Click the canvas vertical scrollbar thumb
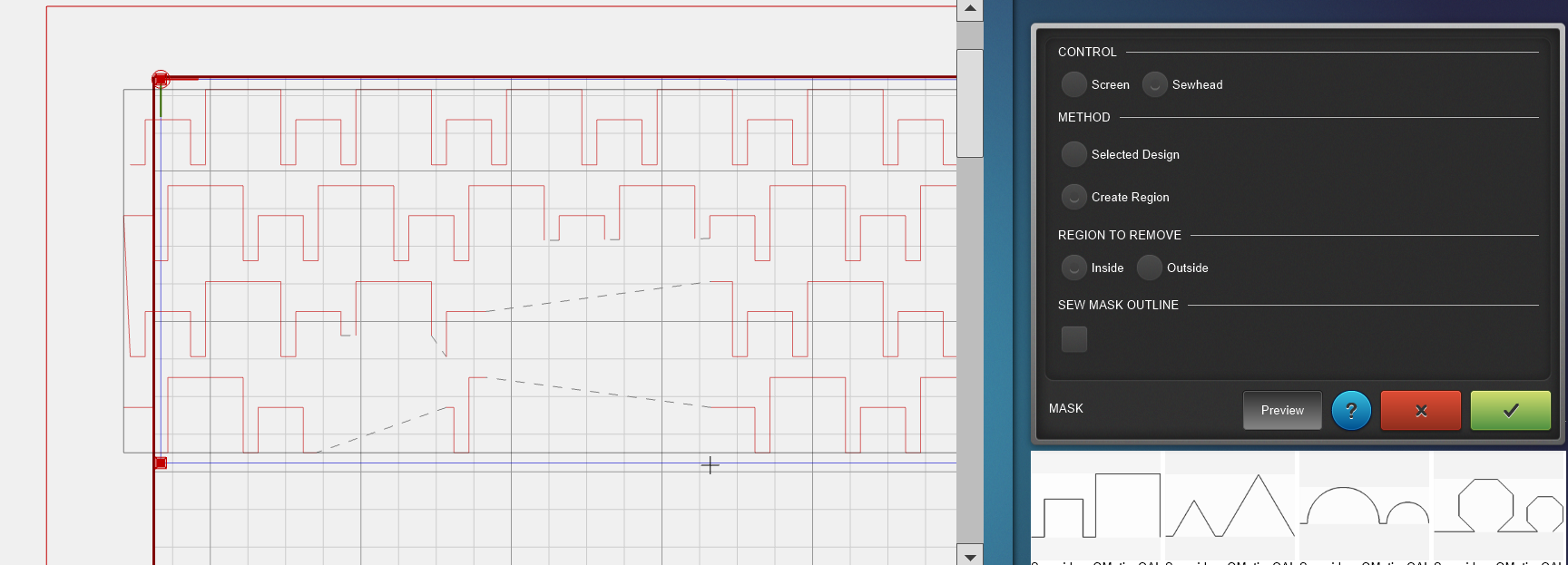Screen dimensions: 1568x565 point(970,102)
